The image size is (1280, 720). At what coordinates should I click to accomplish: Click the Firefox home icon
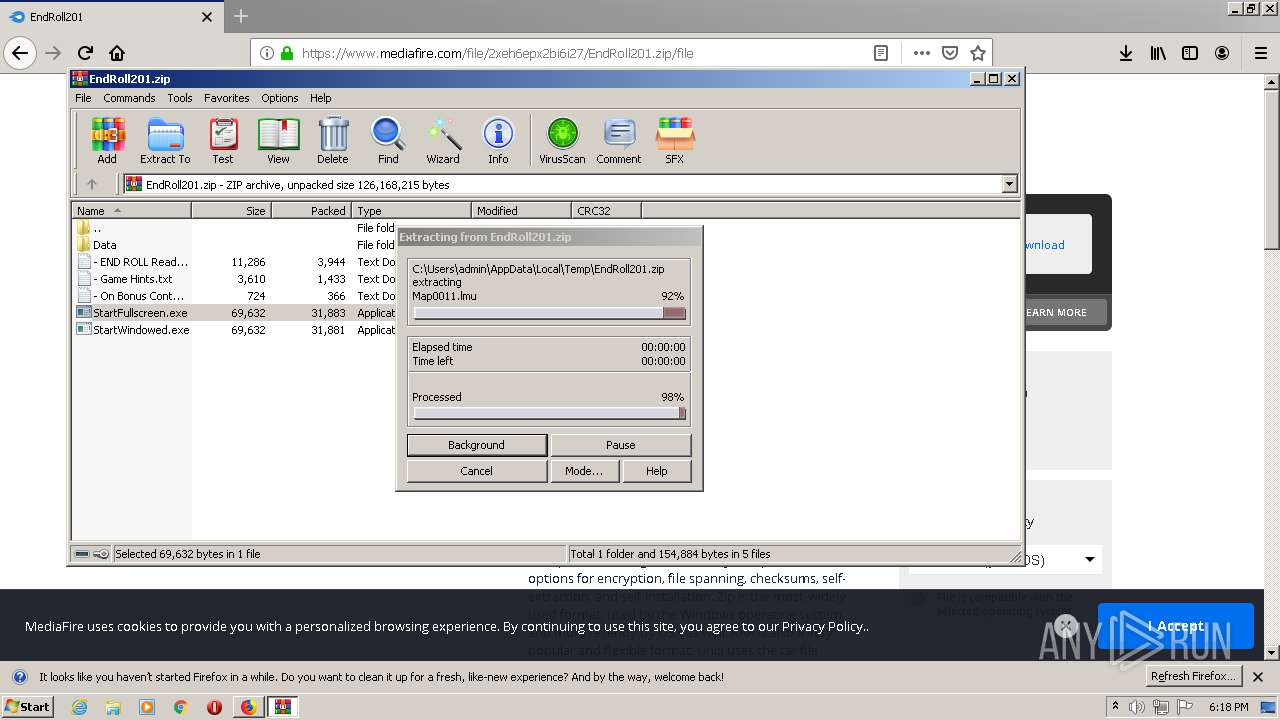[x=117, y=53]
